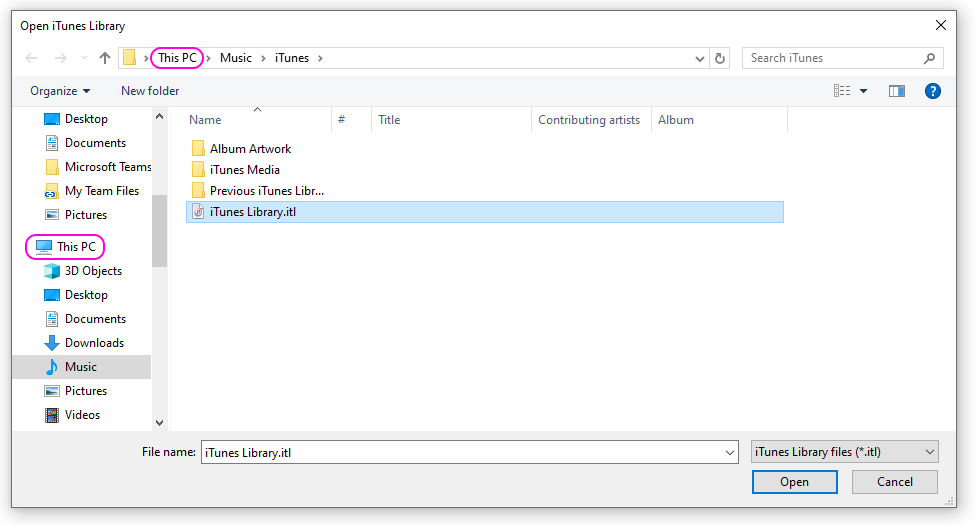
Task: Open the help icon
Action: pos(932,91)
